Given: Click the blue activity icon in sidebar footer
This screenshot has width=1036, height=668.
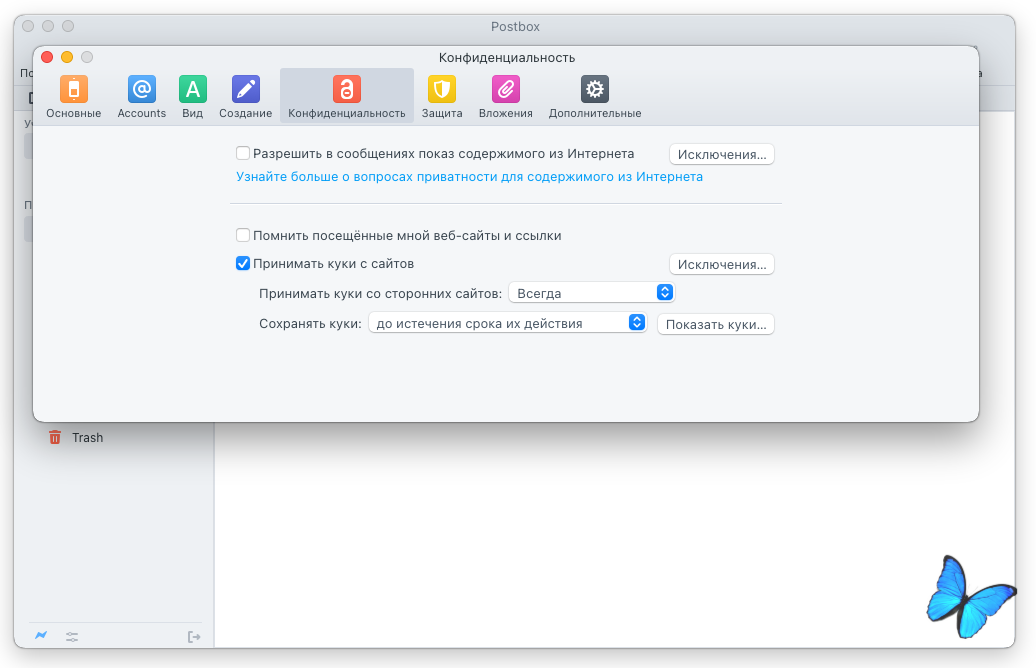Looking at the screenshot, I should pyautogui.click(x=41, y=636).
